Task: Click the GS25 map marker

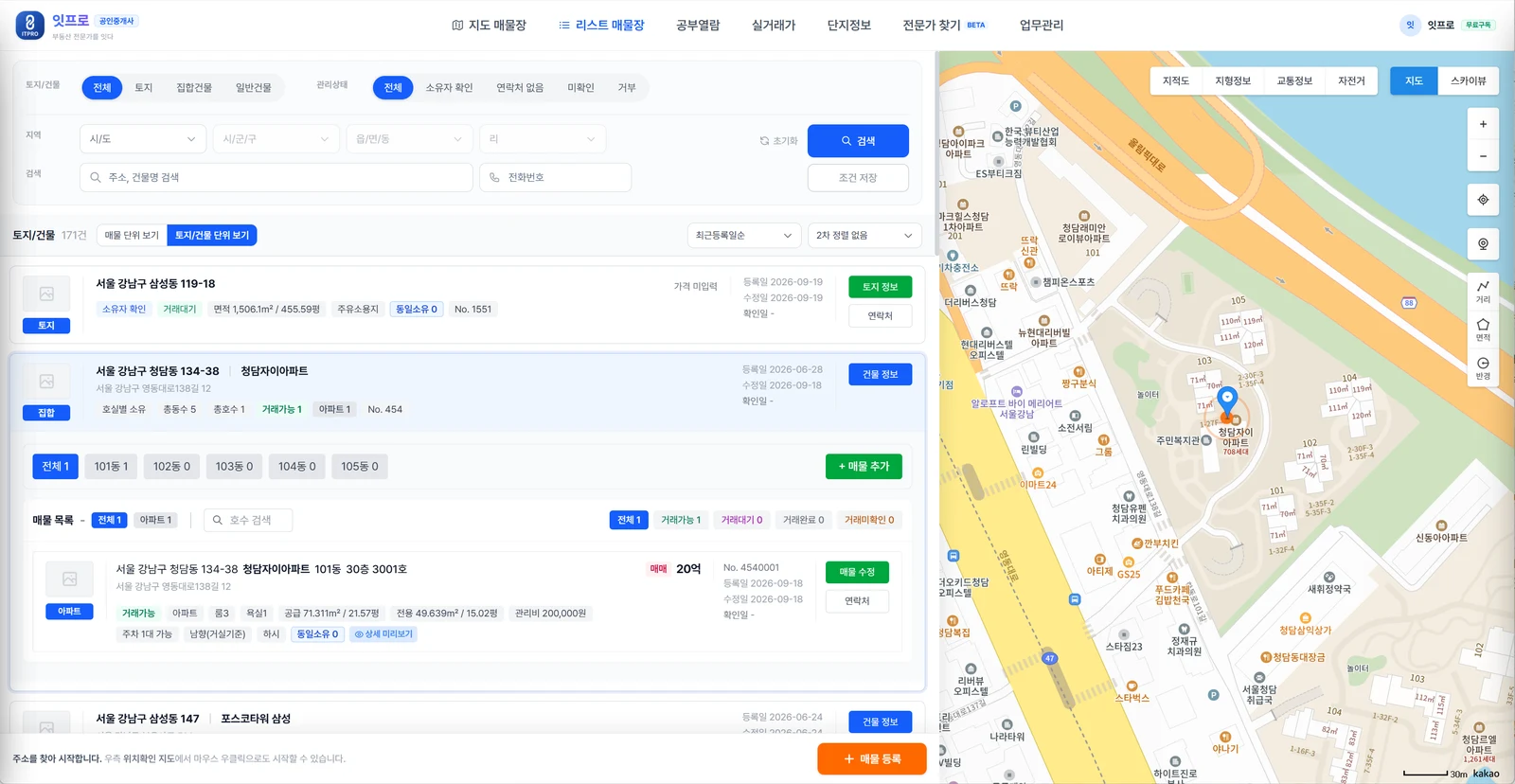Action: pyautogui.click(x=1127, y=562)
